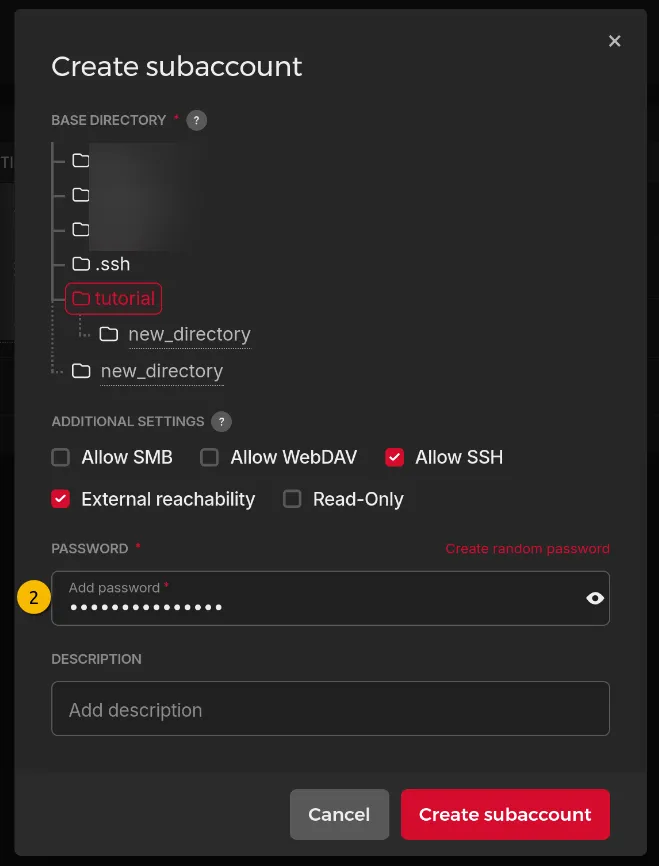Image resolution: width=659 pixels, height=866 pixels.
Task: Uncheck the Allow SSH checkbox
Action: [x=395, y=457]
